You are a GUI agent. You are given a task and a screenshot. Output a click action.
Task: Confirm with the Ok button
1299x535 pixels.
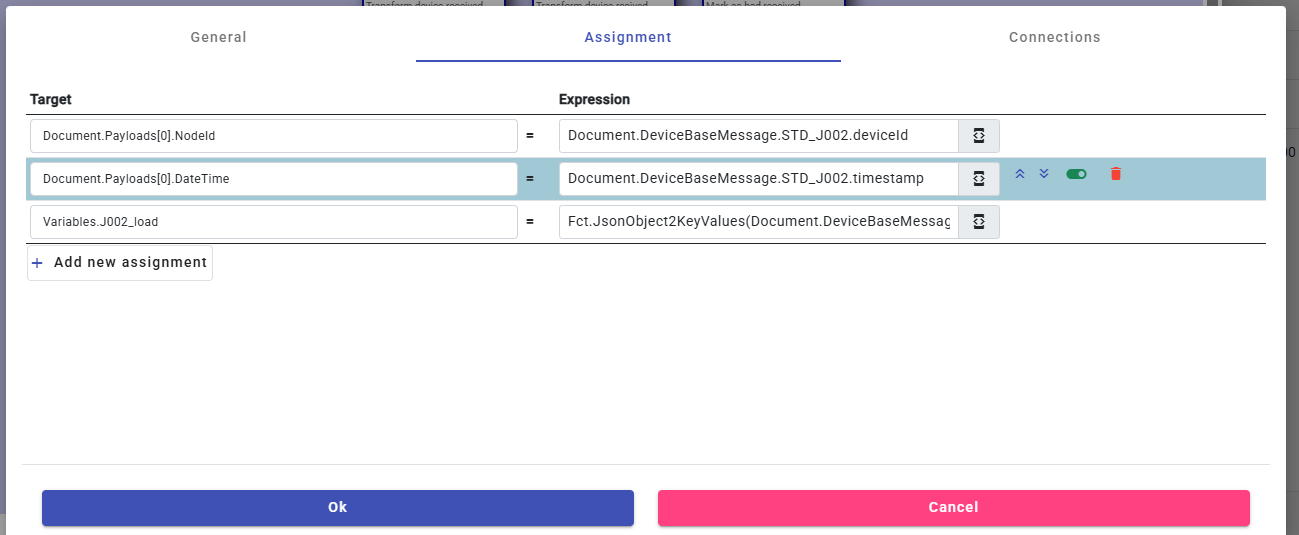pos(338,507)
